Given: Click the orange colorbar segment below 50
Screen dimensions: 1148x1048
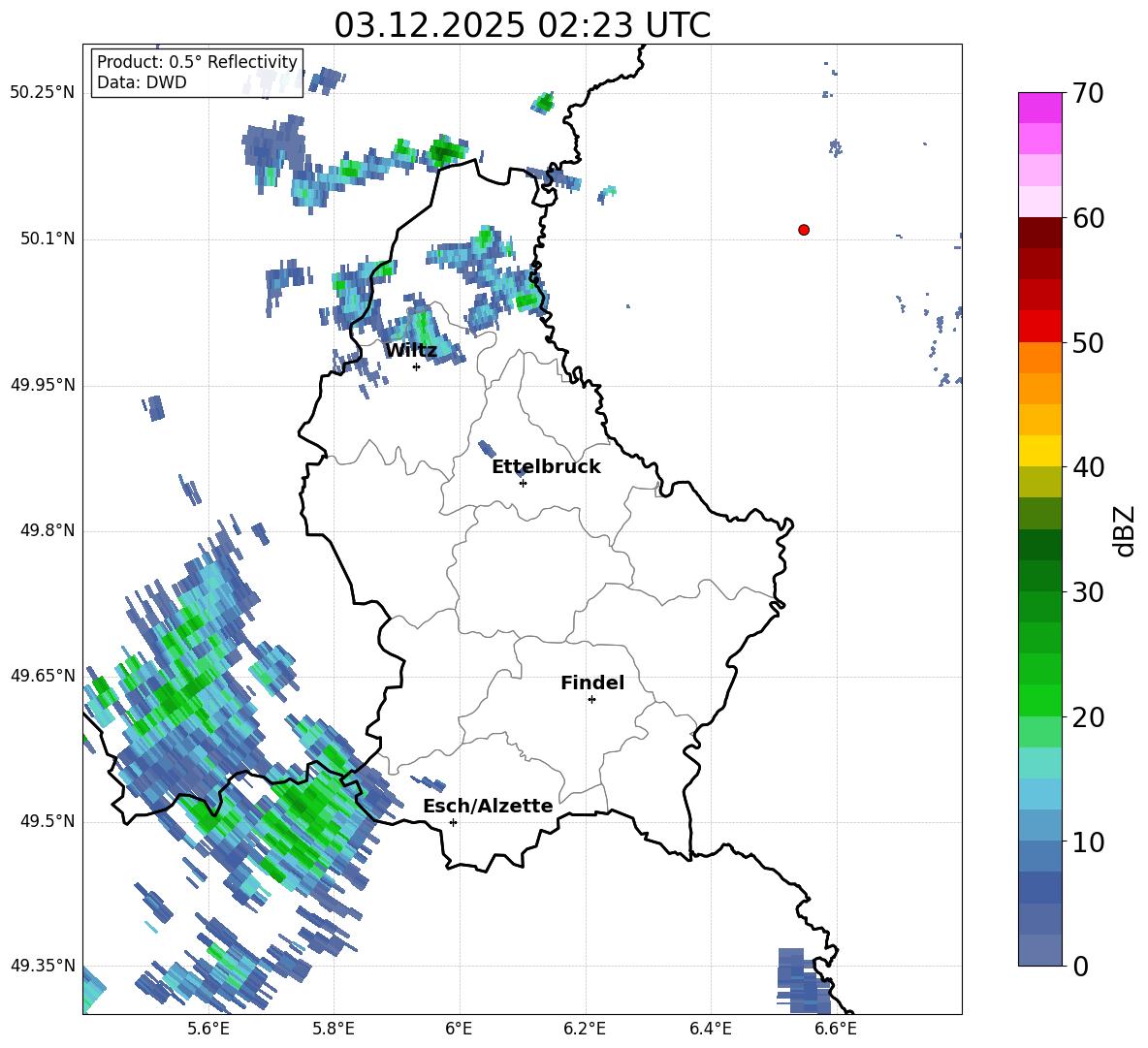Looking at the screenshot, I should tap(1039, 358).
